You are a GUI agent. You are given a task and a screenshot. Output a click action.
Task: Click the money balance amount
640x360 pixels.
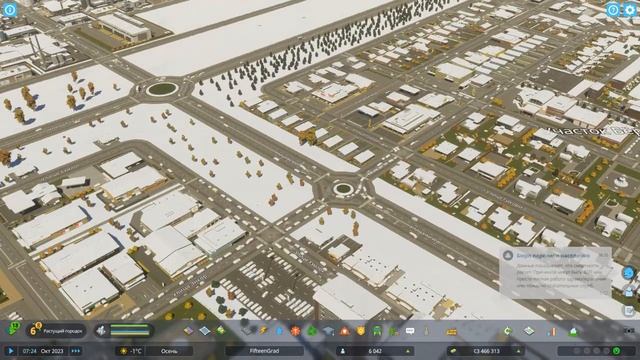click(x=487, y=351)
